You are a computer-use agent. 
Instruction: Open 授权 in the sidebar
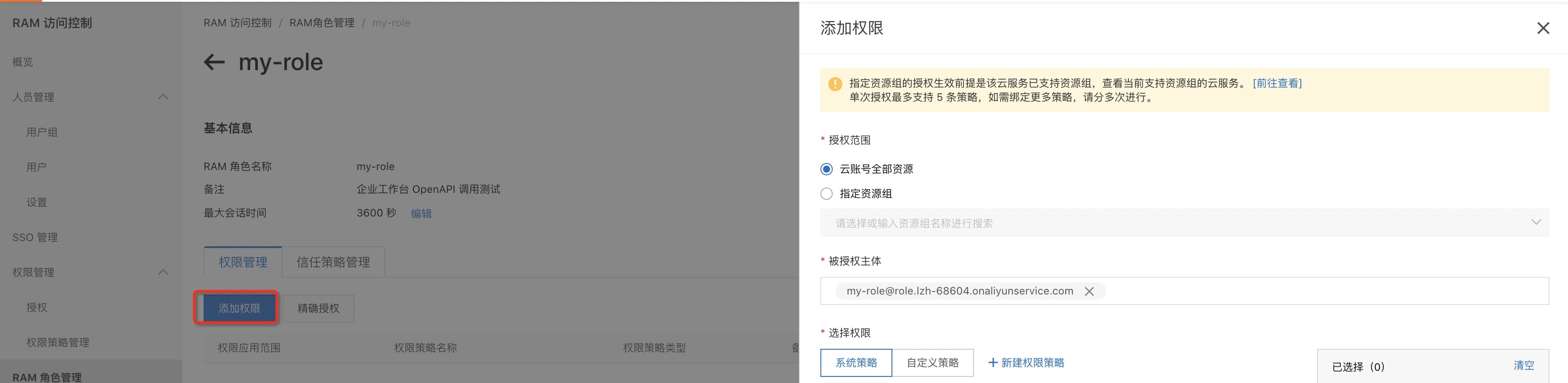pos(36,307)
